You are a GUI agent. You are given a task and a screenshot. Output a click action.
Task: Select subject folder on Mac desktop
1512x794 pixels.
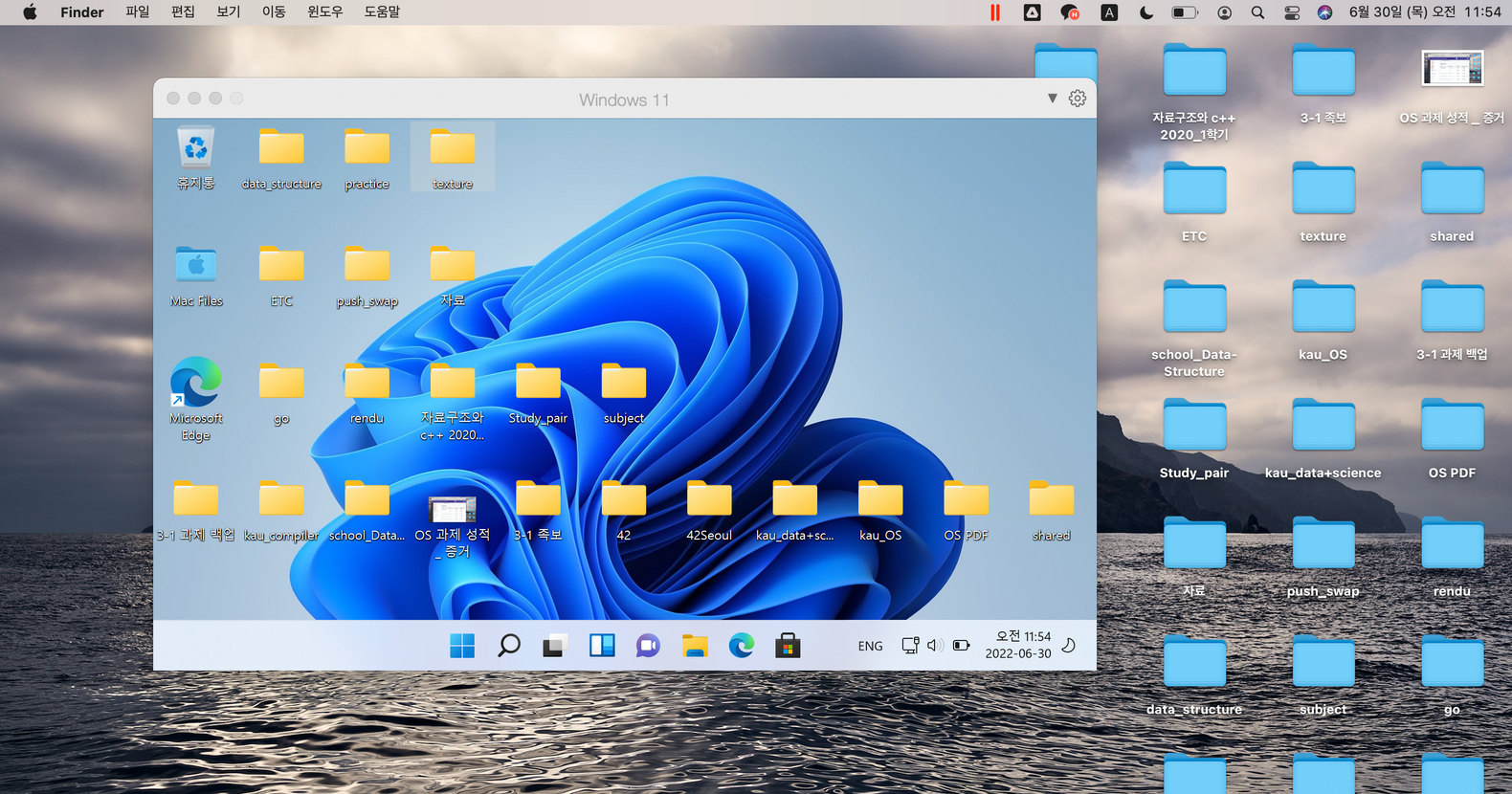(1323, 675)
